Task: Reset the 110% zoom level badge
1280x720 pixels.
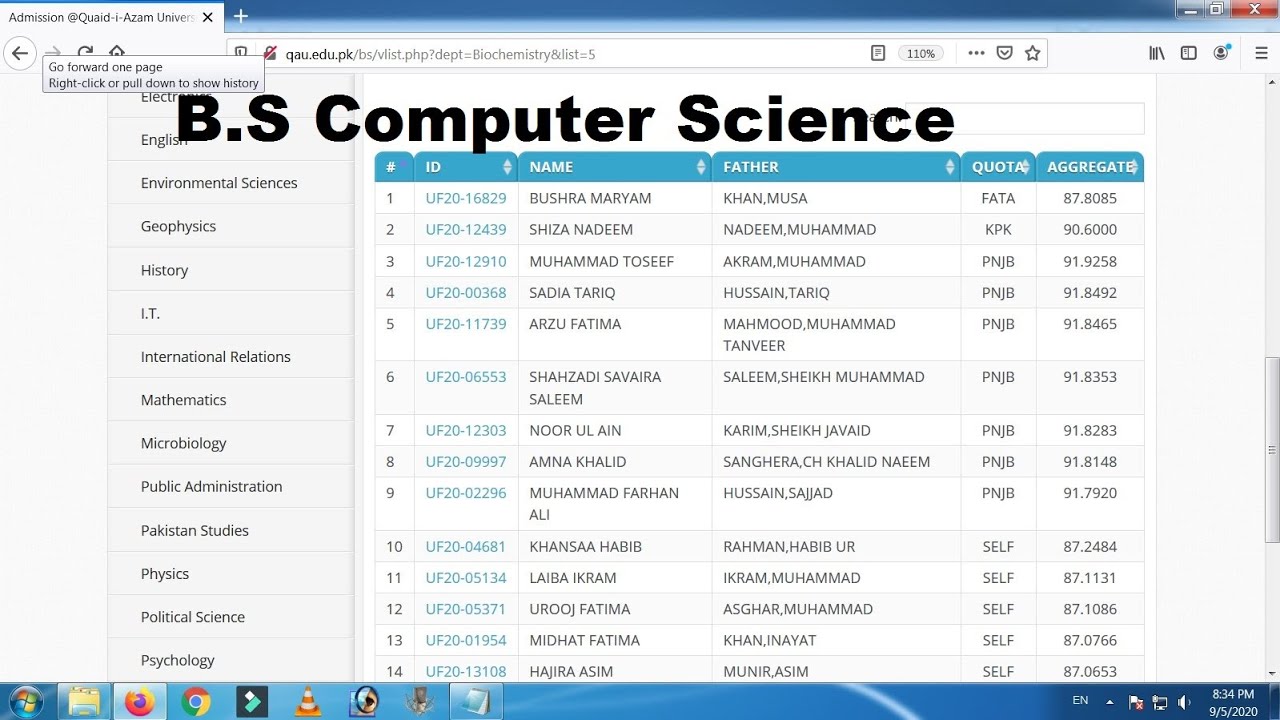Action: pos(921,54)
